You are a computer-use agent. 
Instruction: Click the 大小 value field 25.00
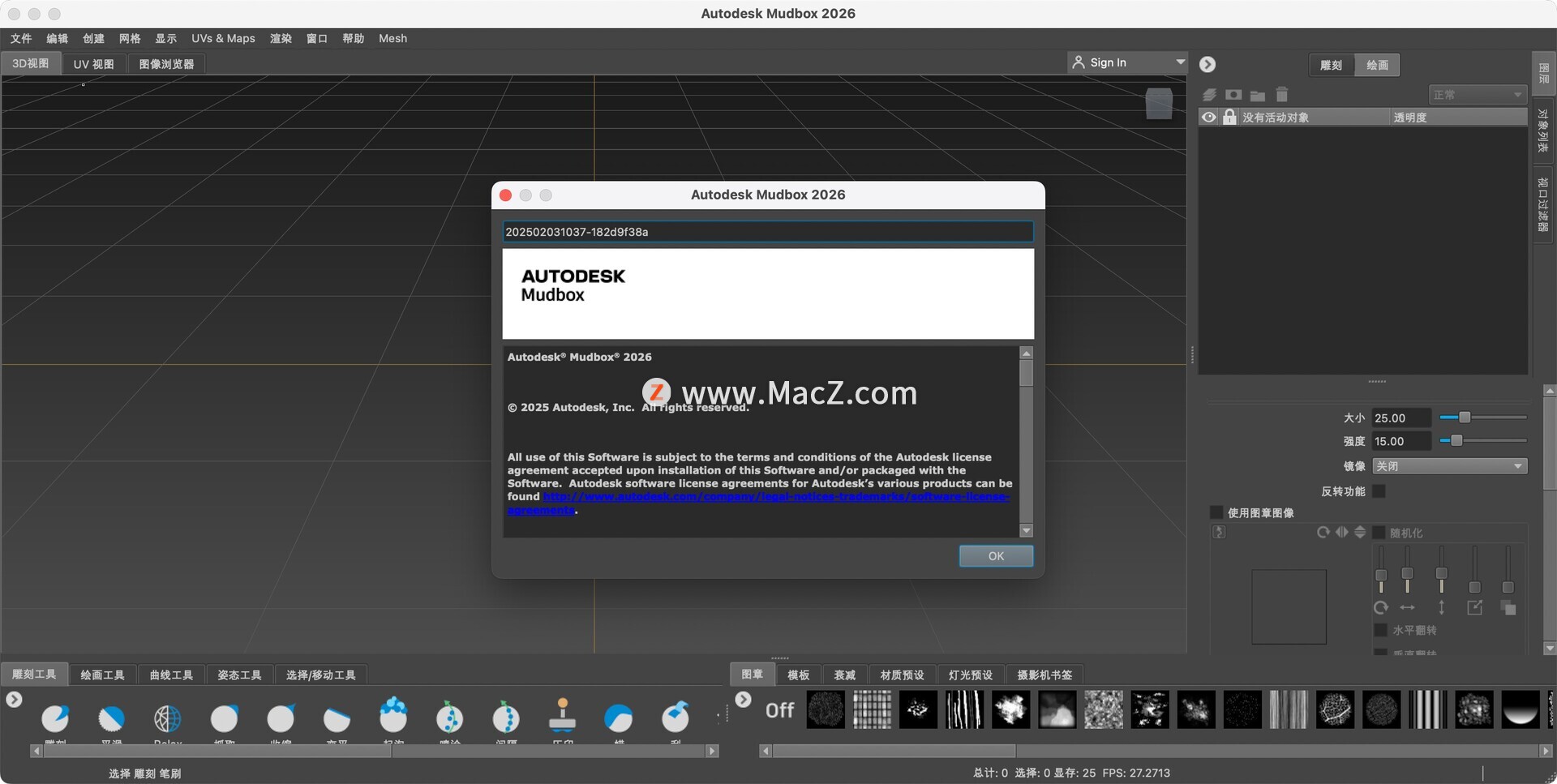click(x=1401, y=418)
